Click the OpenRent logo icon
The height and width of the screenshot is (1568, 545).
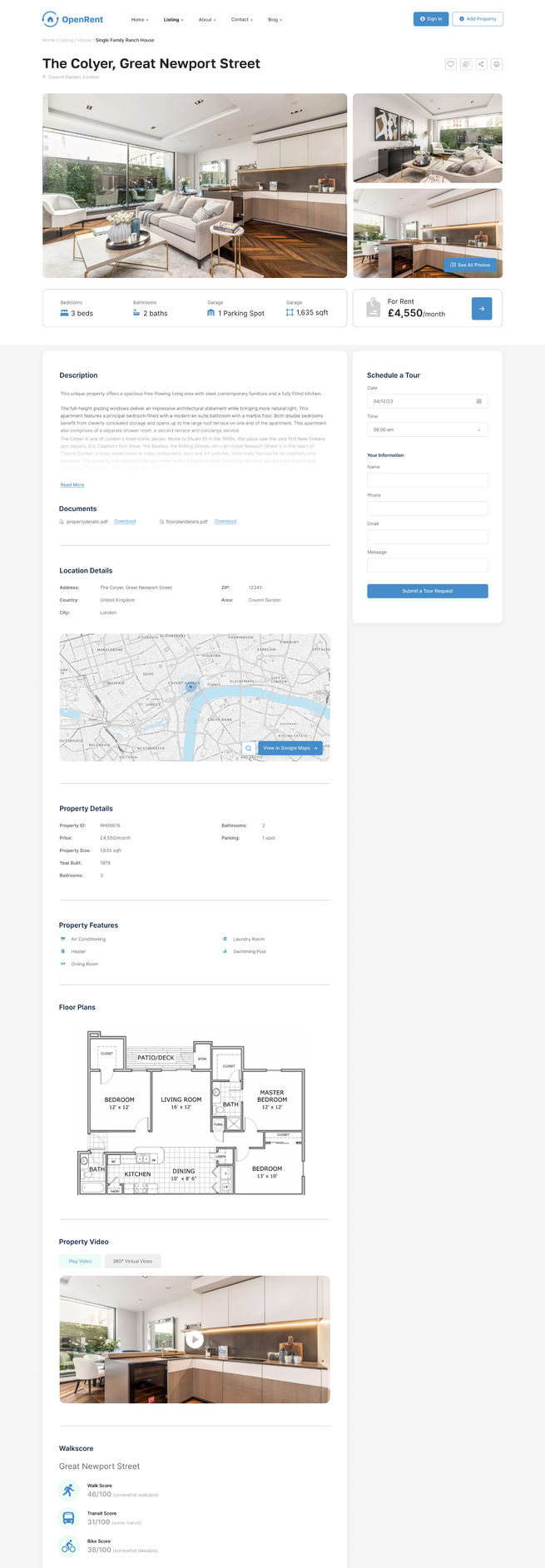click(50, 19)
